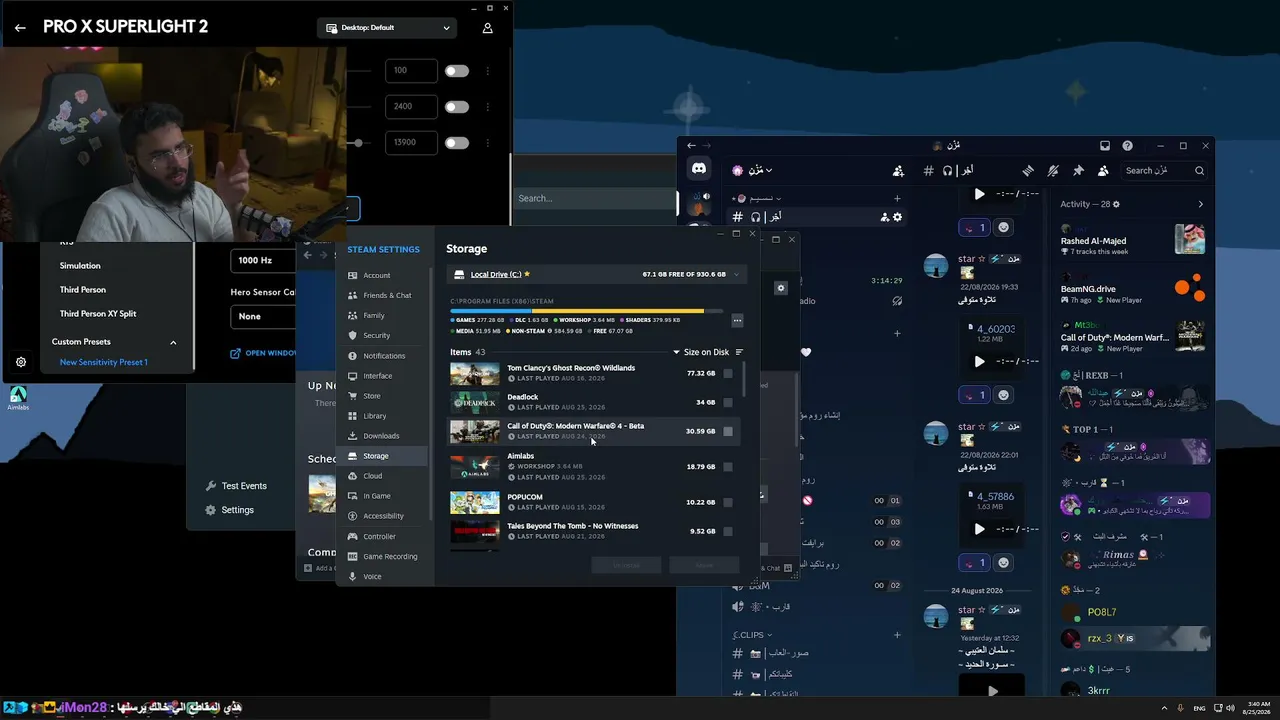Open the Discord threads icon
This screenshot has height=720, width=1280.
pyautogui.click(x=1027, y=171)
